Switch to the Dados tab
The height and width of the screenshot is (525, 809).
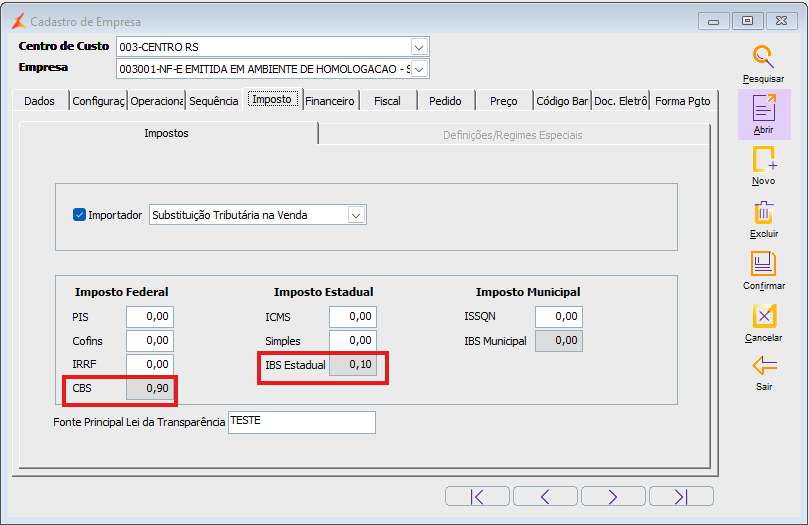point(39,101)
